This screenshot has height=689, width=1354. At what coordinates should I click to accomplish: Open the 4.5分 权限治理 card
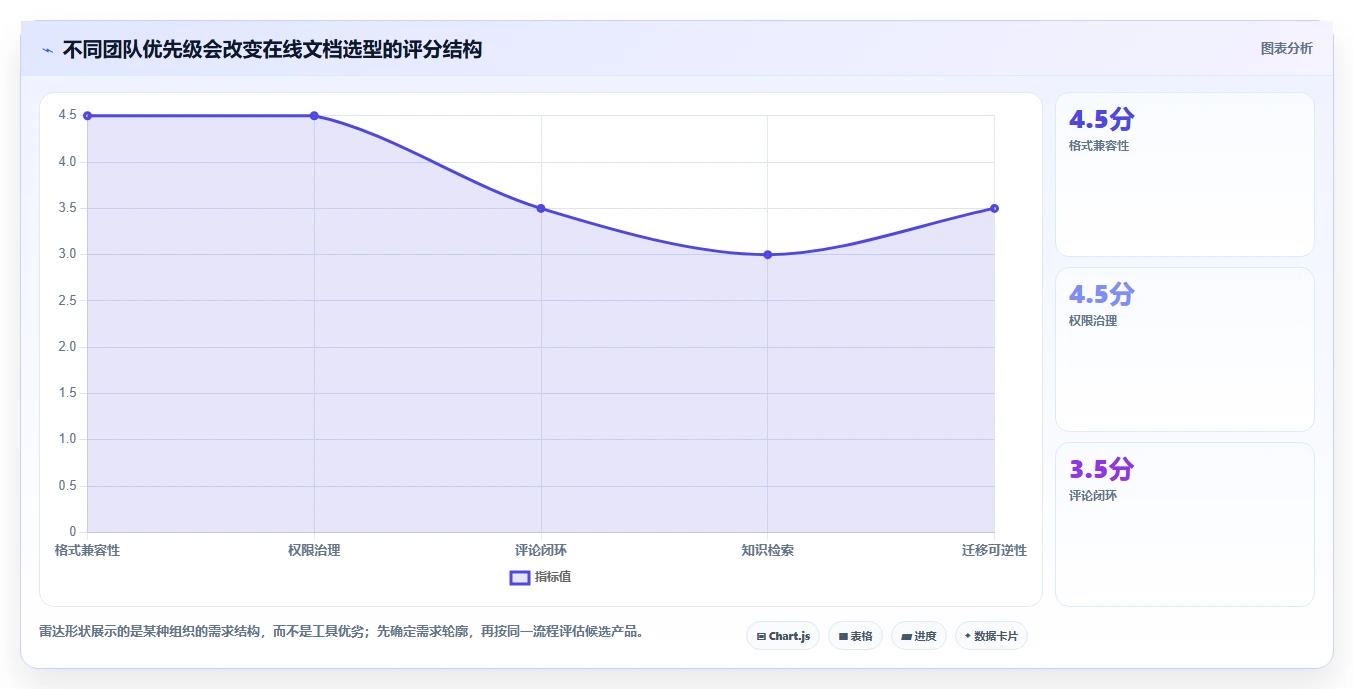(x=1185, y=350)
